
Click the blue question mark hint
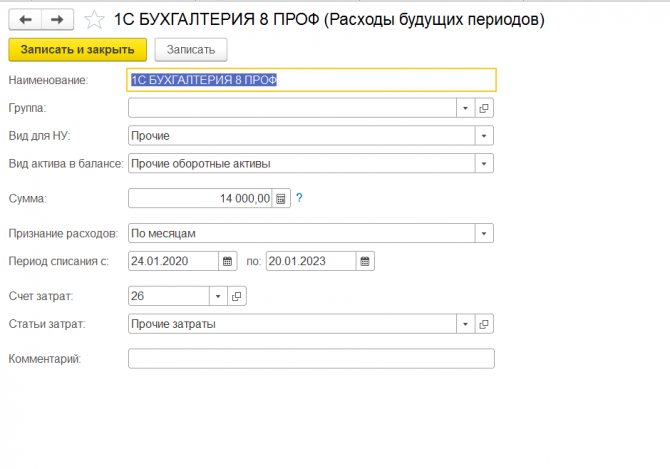(x=299, y=198)
